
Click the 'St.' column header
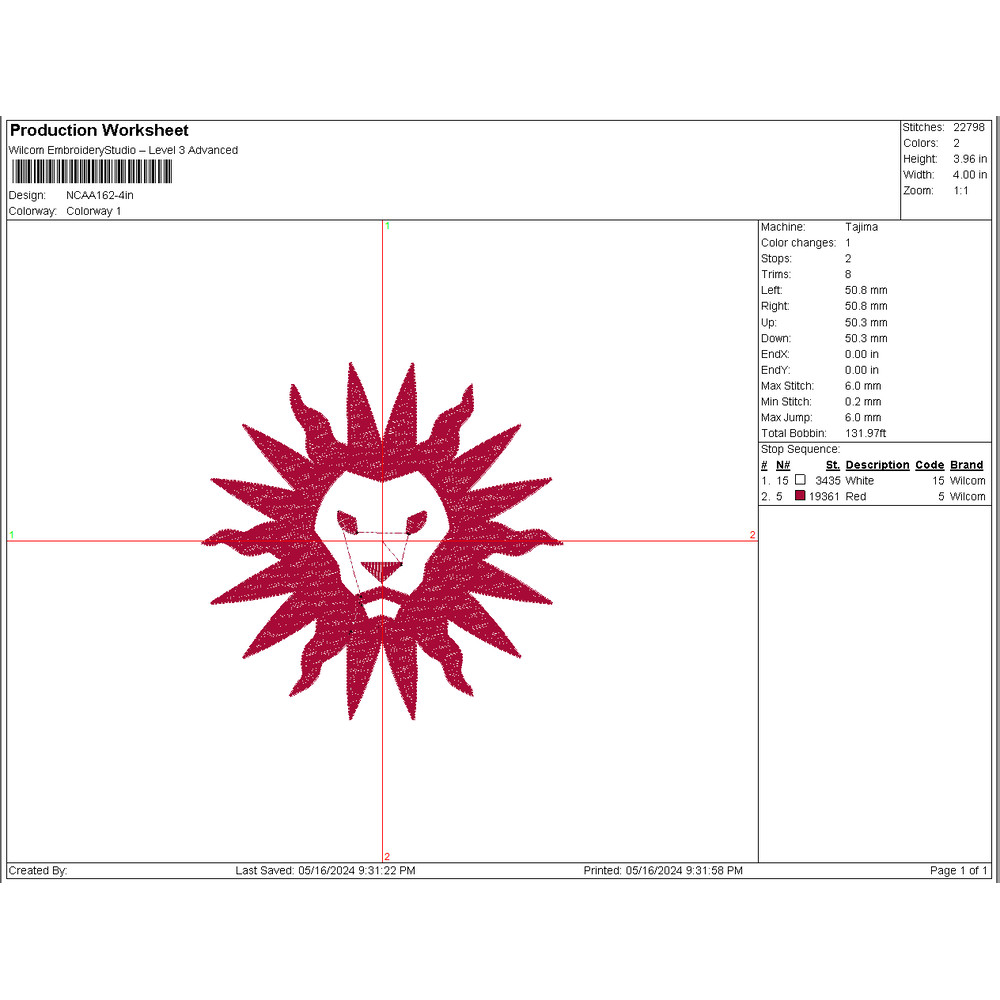832,465
